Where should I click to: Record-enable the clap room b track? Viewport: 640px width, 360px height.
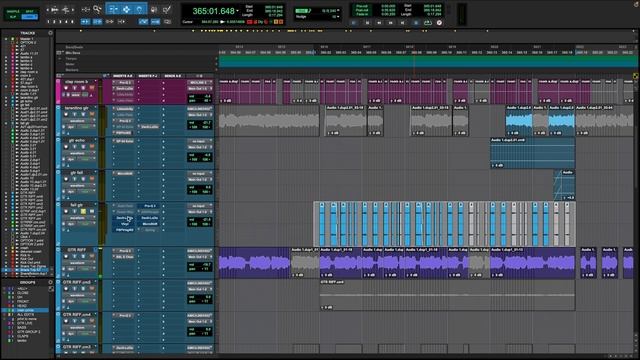pos(66,88)
